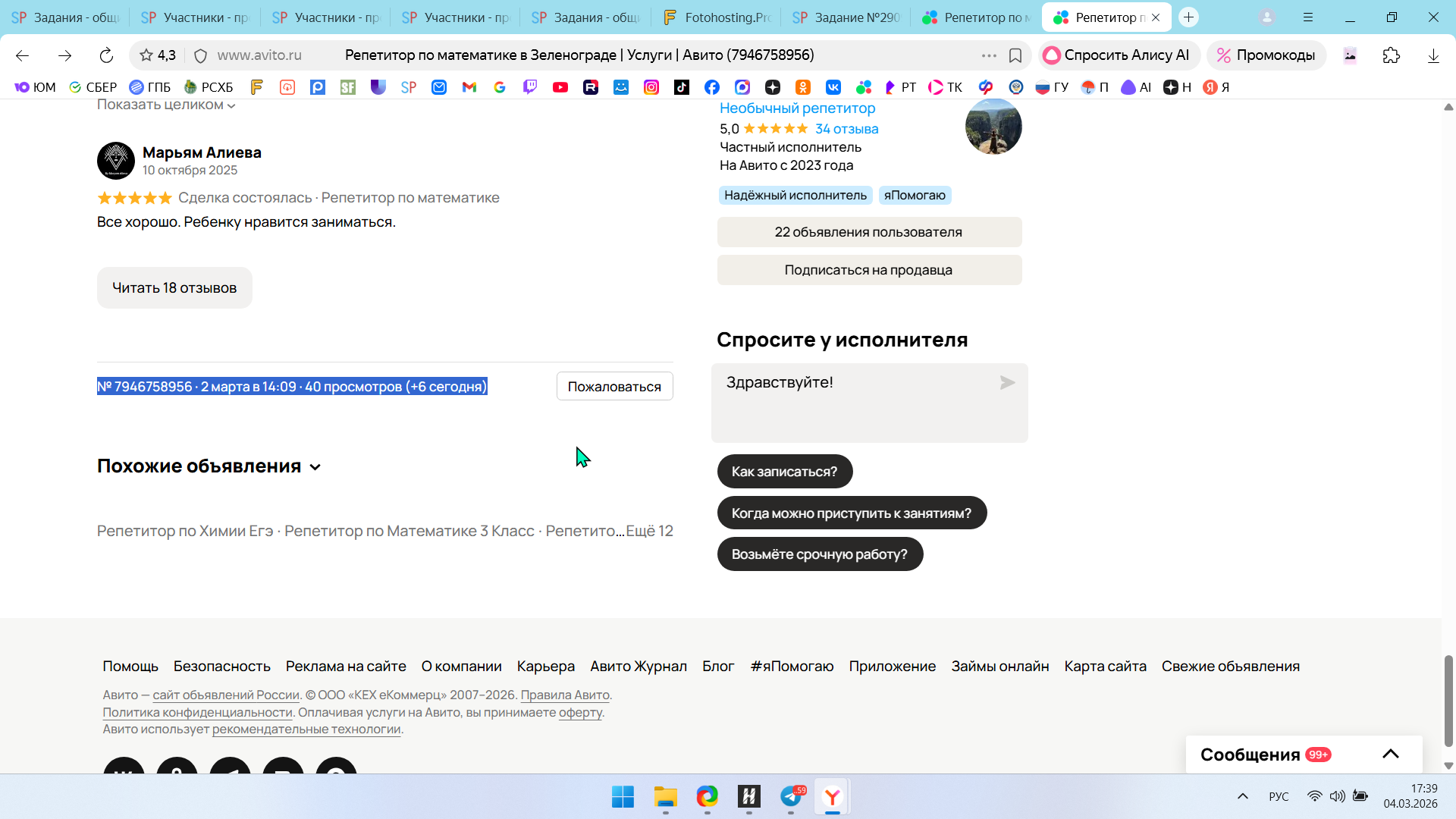Open YouTube bookmark icon
This screenshot has width=1456, height=819.
click(560, 87)
